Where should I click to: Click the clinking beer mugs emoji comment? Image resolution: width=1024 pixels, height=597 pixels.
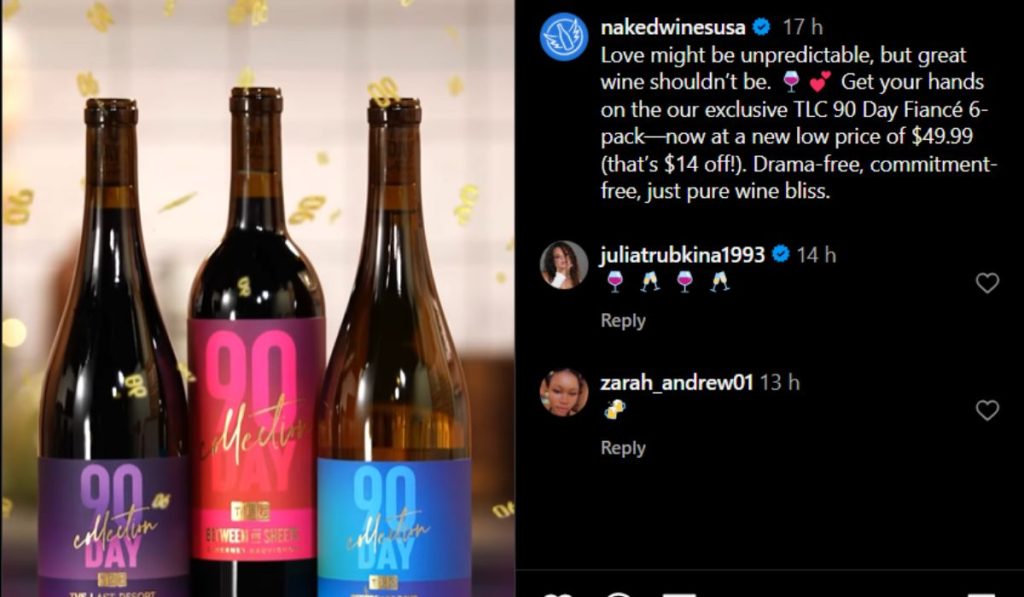(x=615, y=409)
